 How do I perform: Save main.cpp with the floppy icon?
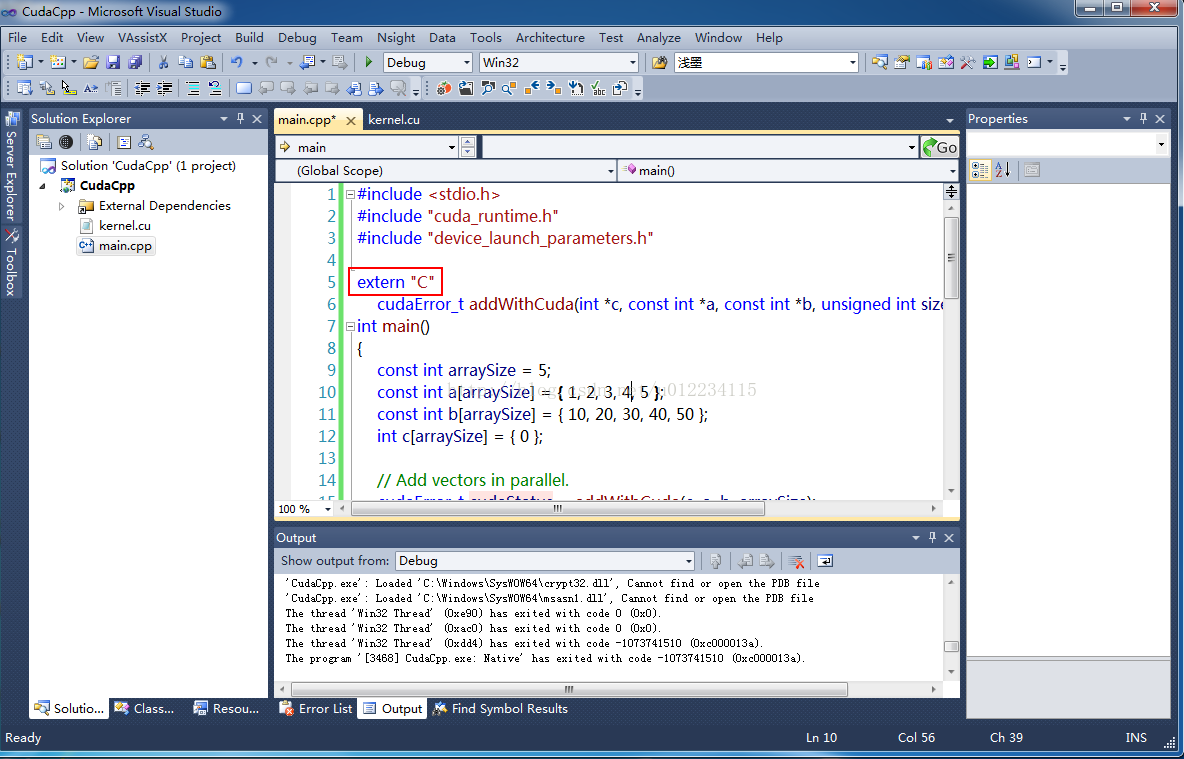tap(113, 63)
